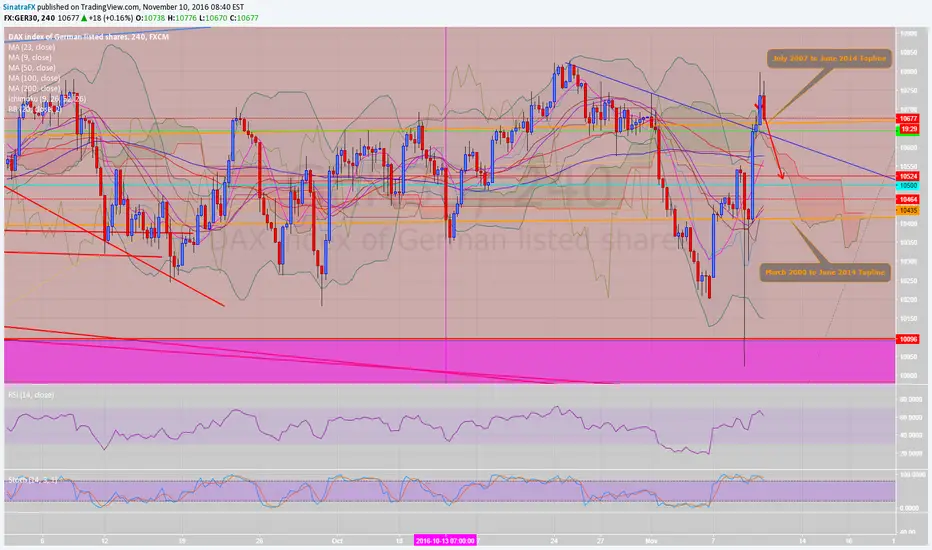Click the 2016-10-13 07:00:00 date marker
The width and height of the screenshot is (932, 550).
pos(445,541)
